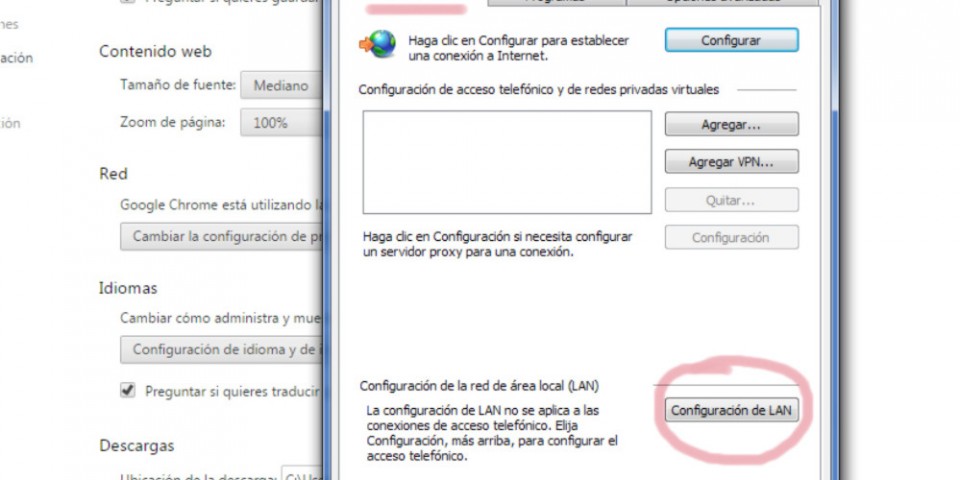Click the Ubicación de la descarga path field
Image resolution: width=960 pixels, height=480 pixels.
[302, 474]
